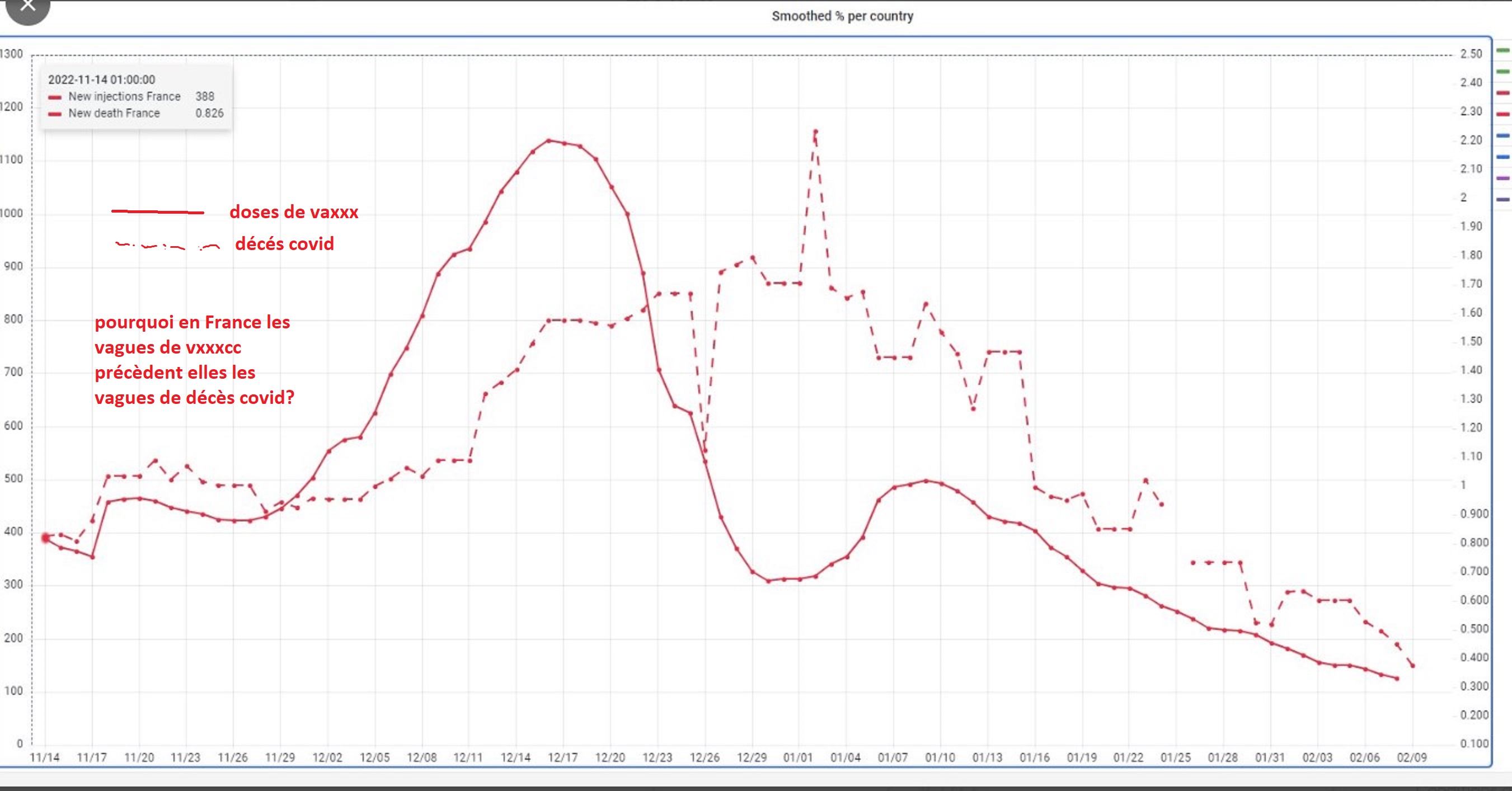Click the 'Smoothed % per country' chart title
Image resolution: width=1512 pixels, height=791 pixels.
842,16
